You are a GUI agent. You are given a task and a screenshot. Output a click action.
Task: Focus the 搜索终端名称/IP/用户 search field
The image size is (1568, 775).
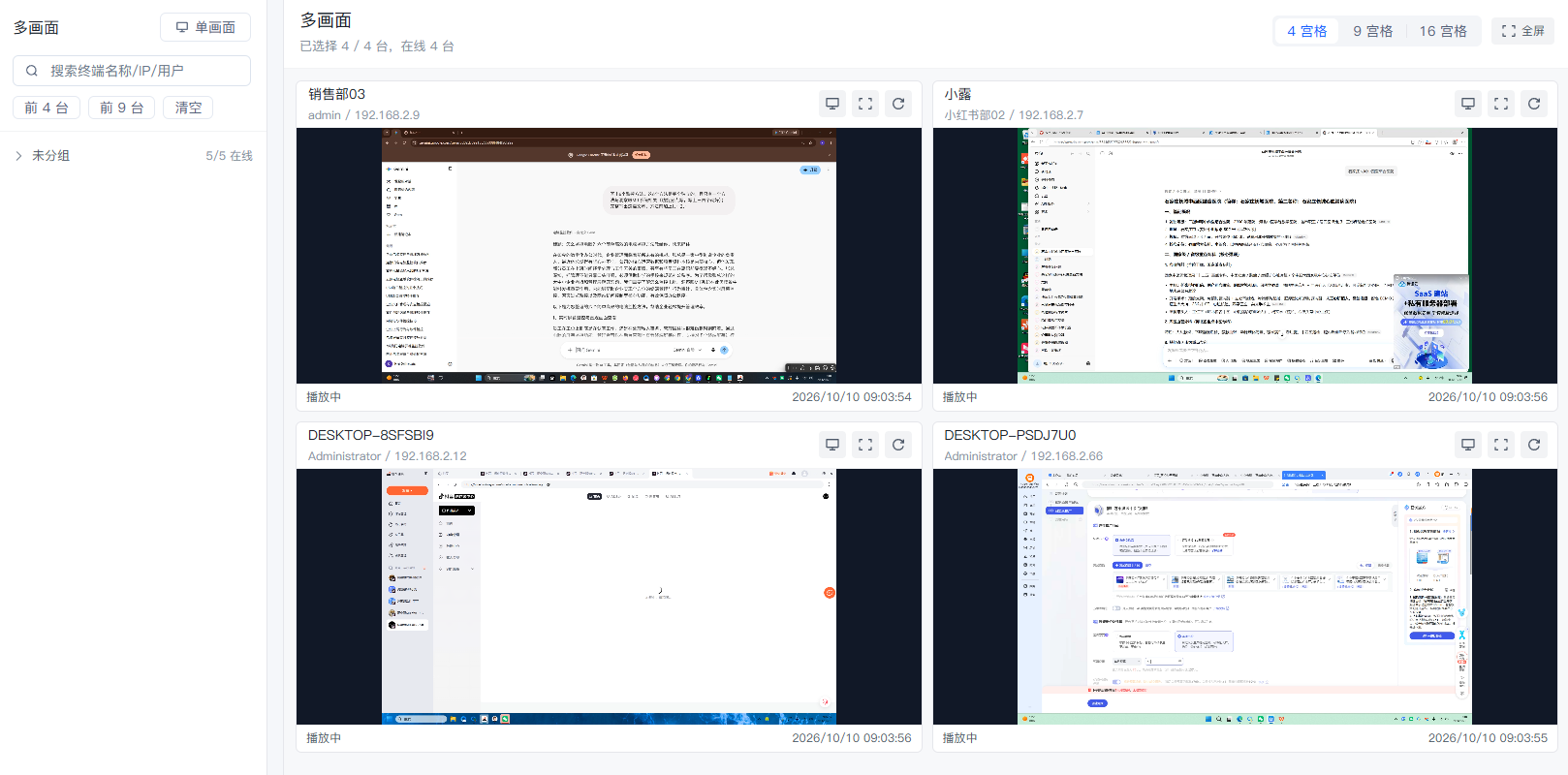[x=132, y=71]
